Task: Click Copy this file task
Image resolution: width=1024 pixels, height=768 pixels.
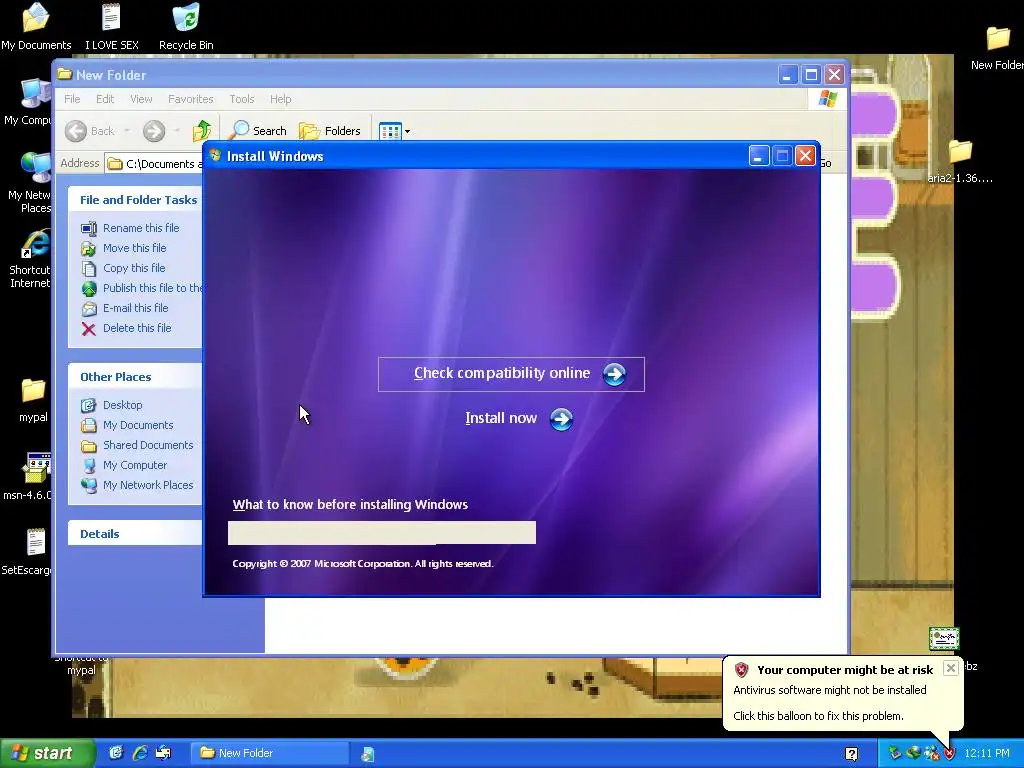Action: (x=134, y=268)
